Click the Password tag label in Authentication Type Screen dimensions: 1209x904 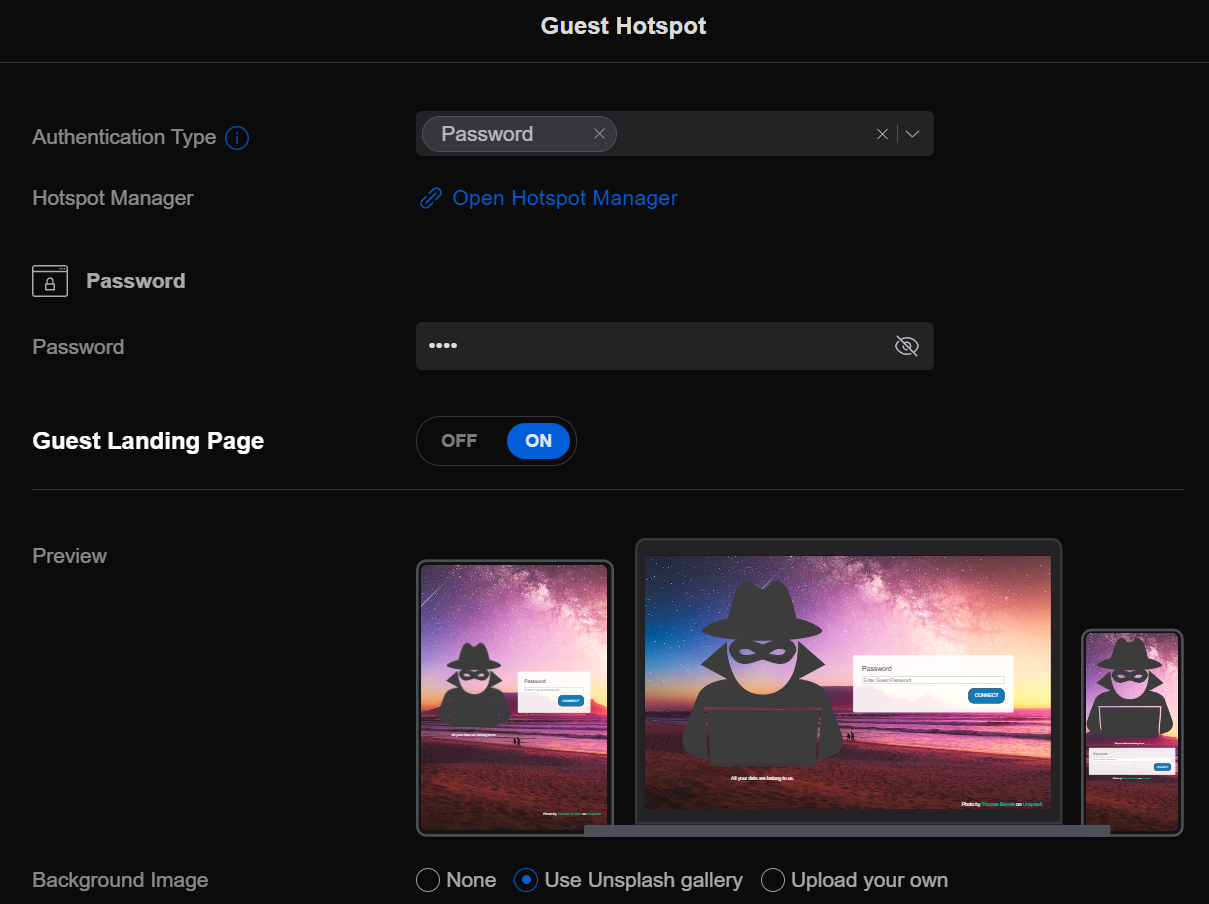click(x=487, y=134)
